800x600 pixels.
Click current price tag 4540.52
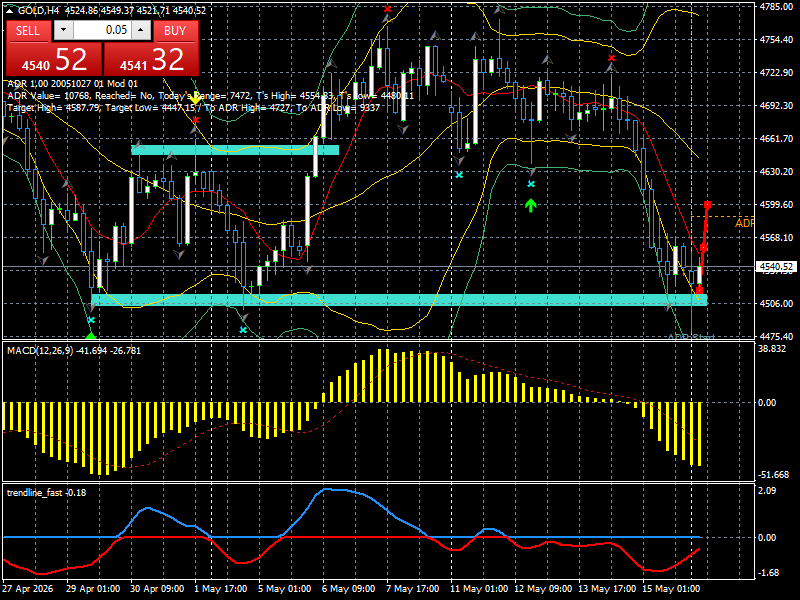[x=777, y=267]
